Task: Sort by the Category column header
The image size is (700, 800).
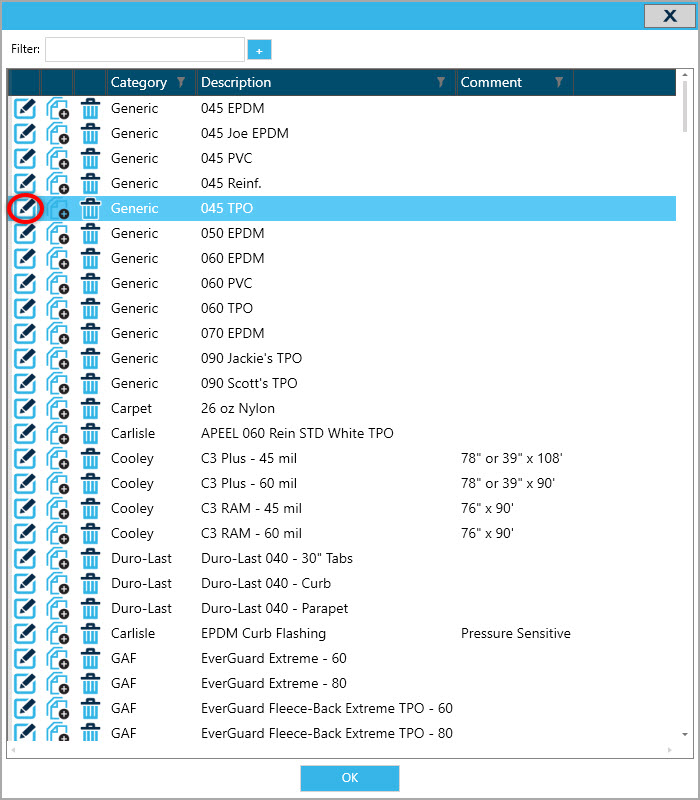Action: point(139,82)
